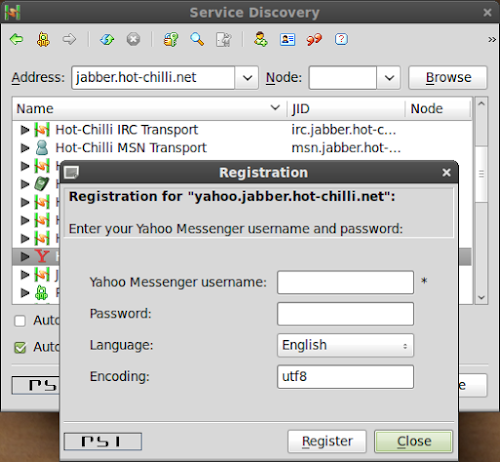Screen dimensions: 500x462
Task: Click the toolbar overflow double-chevron
Action: point(492,40)
